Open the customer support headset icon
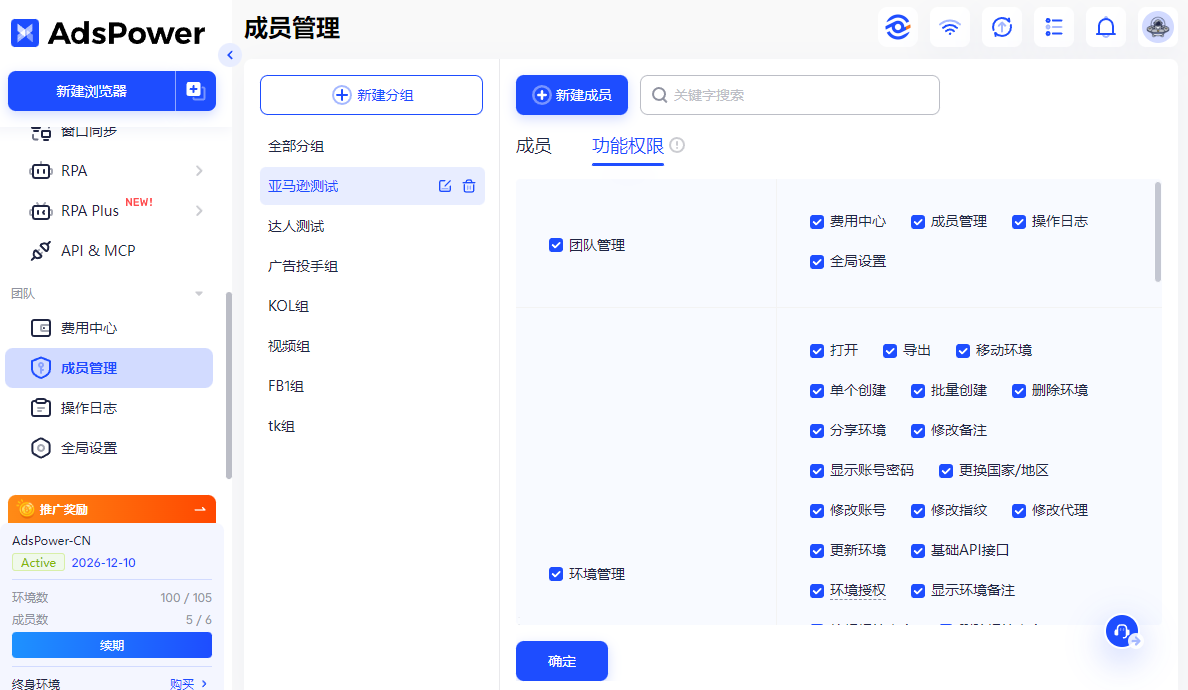The height and width of the screenshot is (690, 1188). [1122, 631]
